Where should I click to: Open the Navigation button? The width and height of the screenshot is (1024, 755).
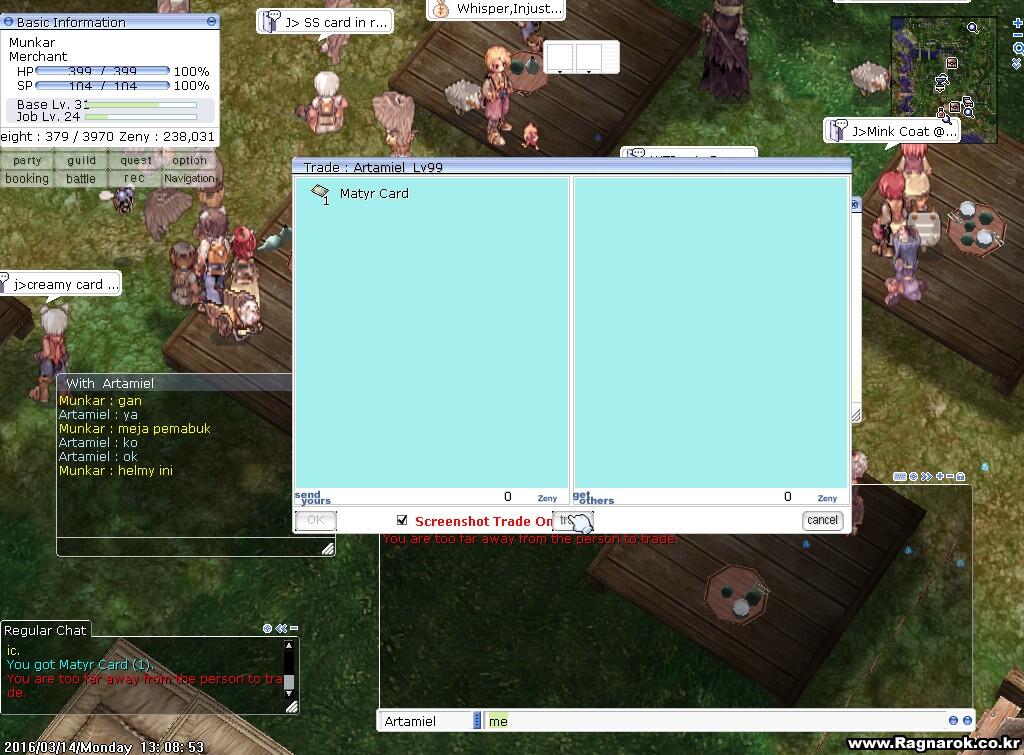pyautogui.click(x=189, y=178)
